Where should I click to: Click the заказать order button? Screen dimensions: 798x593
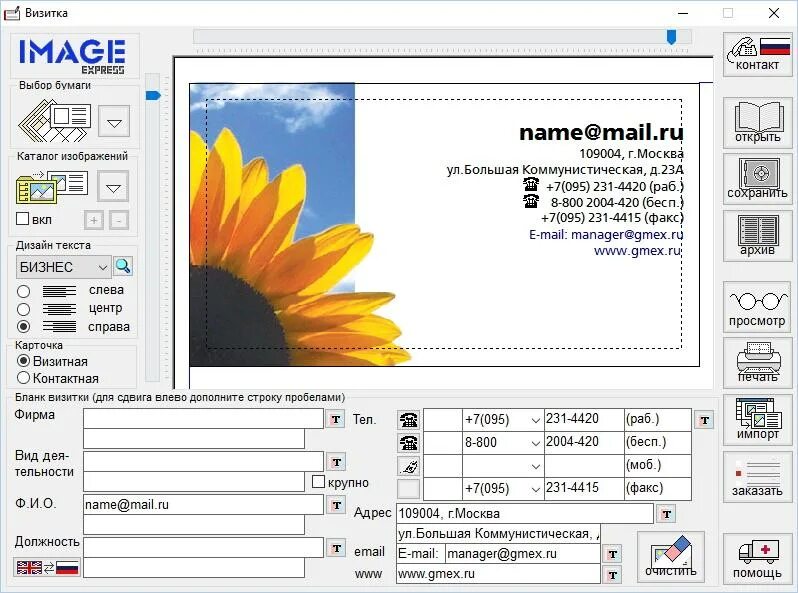point(757,477)
